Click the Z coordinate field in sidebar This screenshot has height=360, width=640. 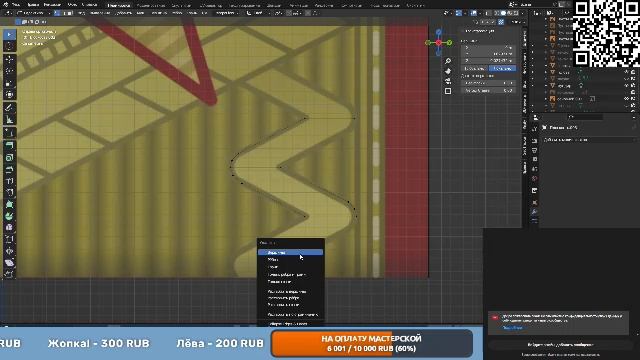pos(489,60)
